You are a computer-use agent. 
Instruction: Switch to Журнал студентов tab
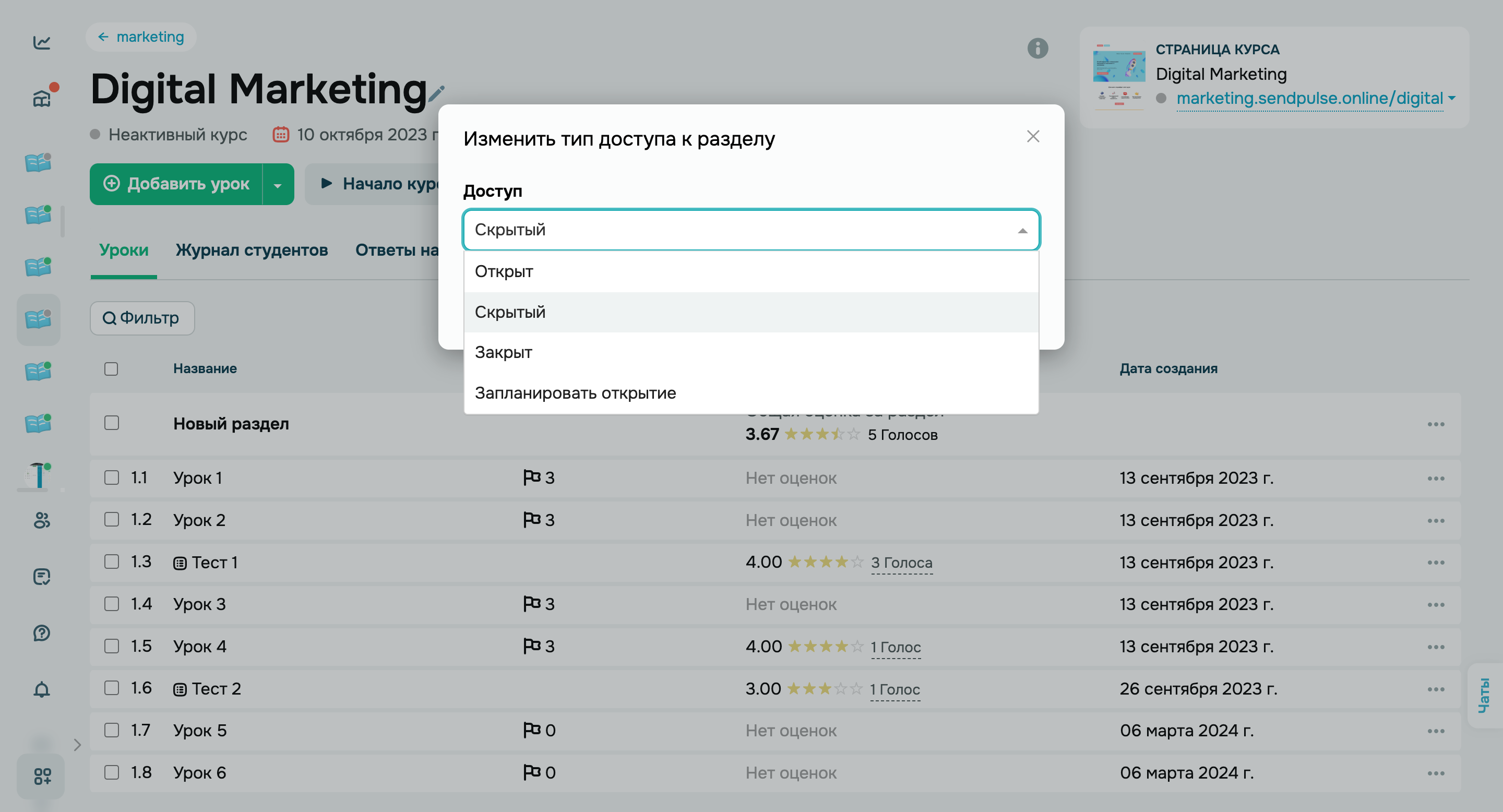point(252,250)
